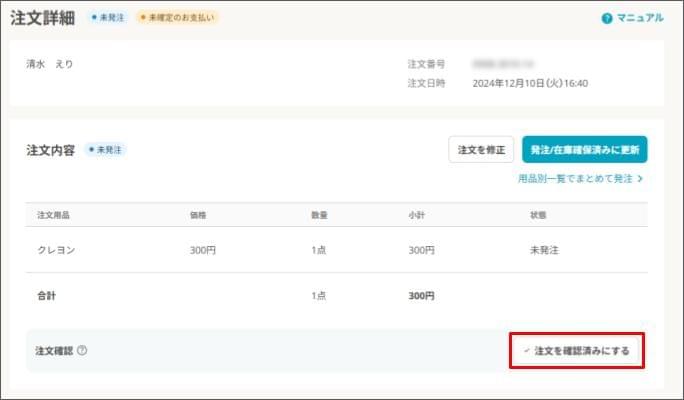This screenshot has height=400, width=684.
Task: Select the クレヨン item in the order table
Action: pos(55,250)
